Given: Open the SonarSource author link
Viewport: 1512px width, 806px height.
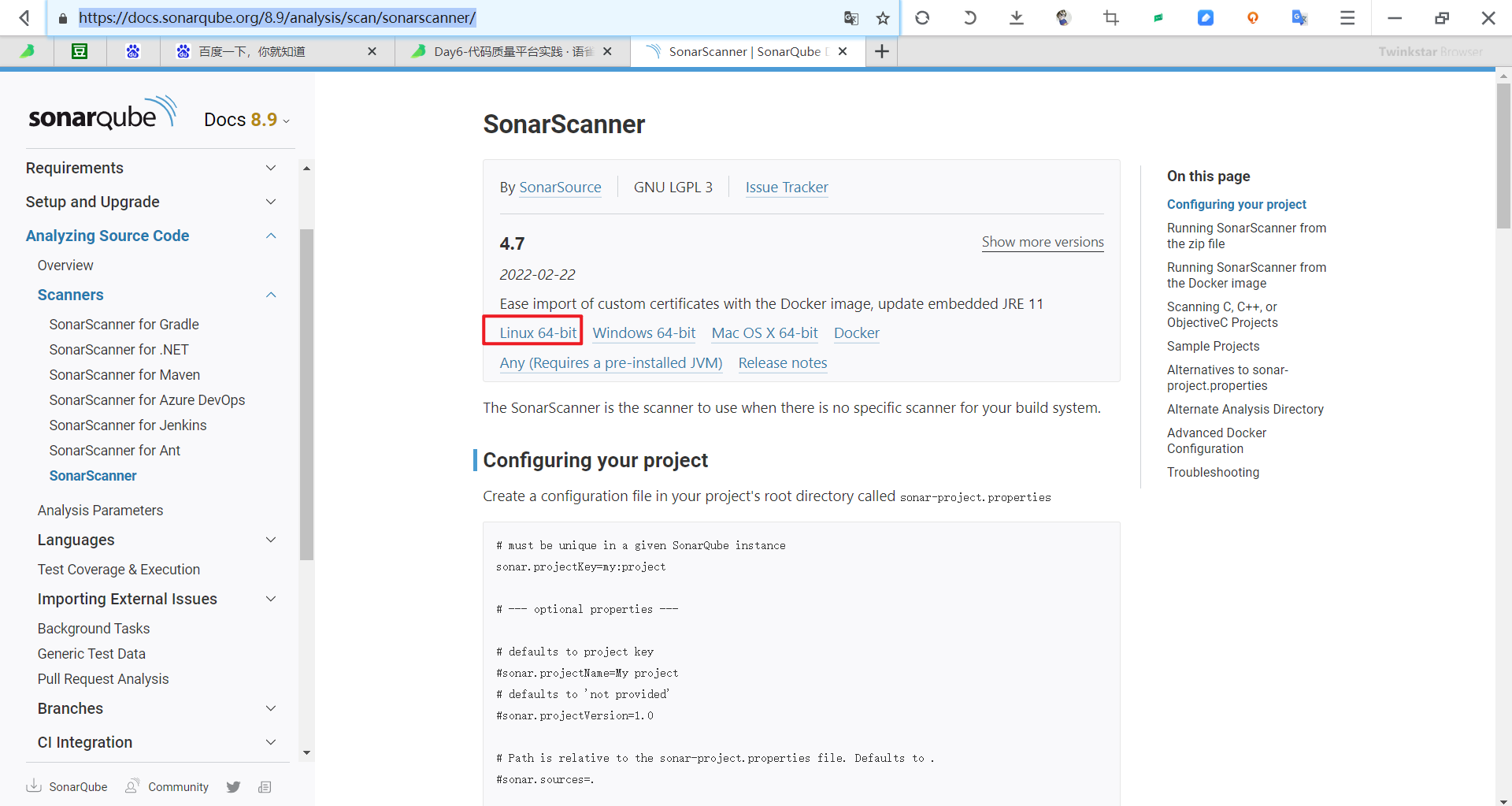Looking at the screenshot, I should point(560,188).
